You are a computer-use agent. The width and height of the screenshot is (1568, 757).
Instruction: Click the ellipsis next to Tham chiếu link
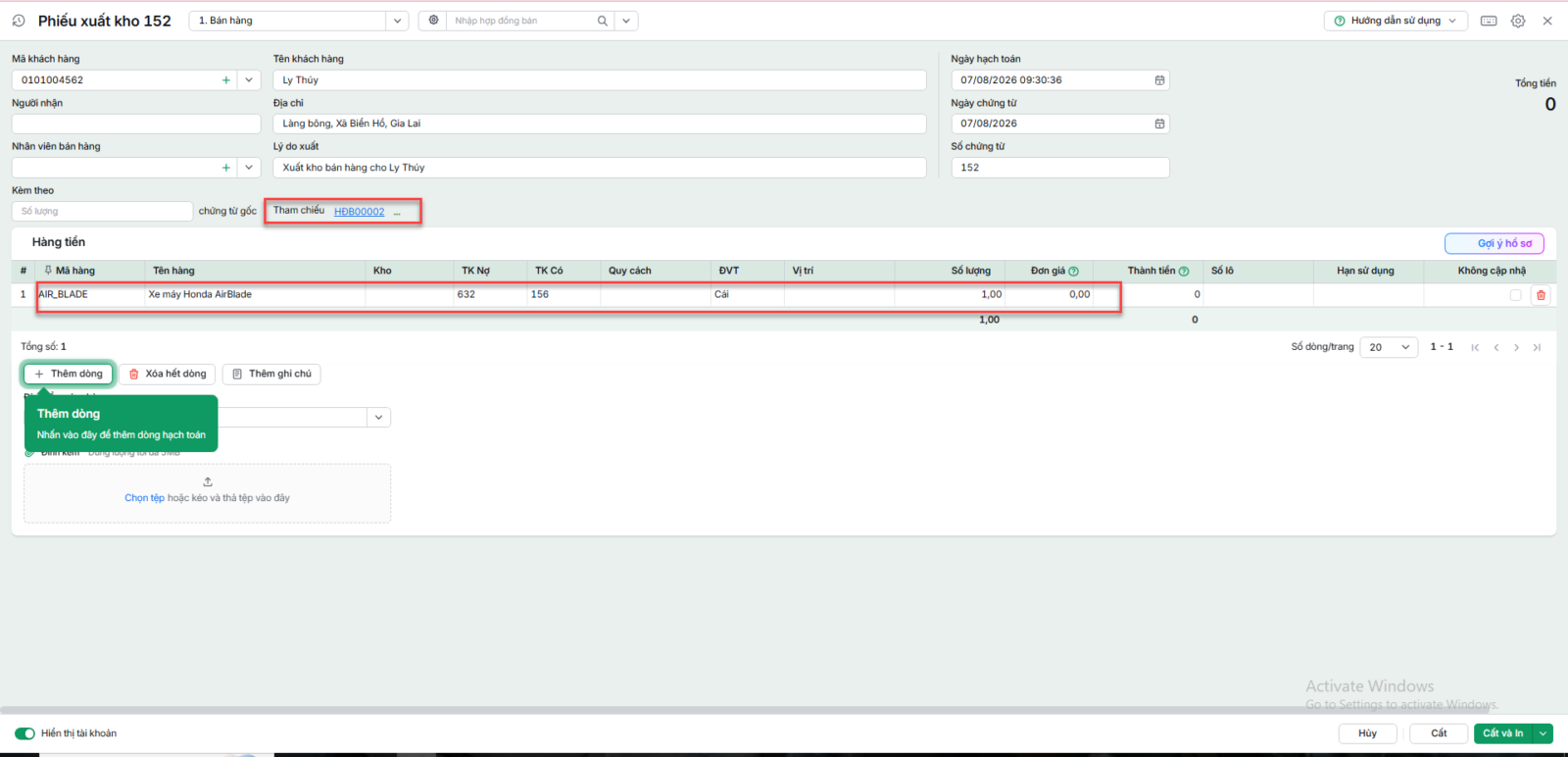(x=397, y=212)
